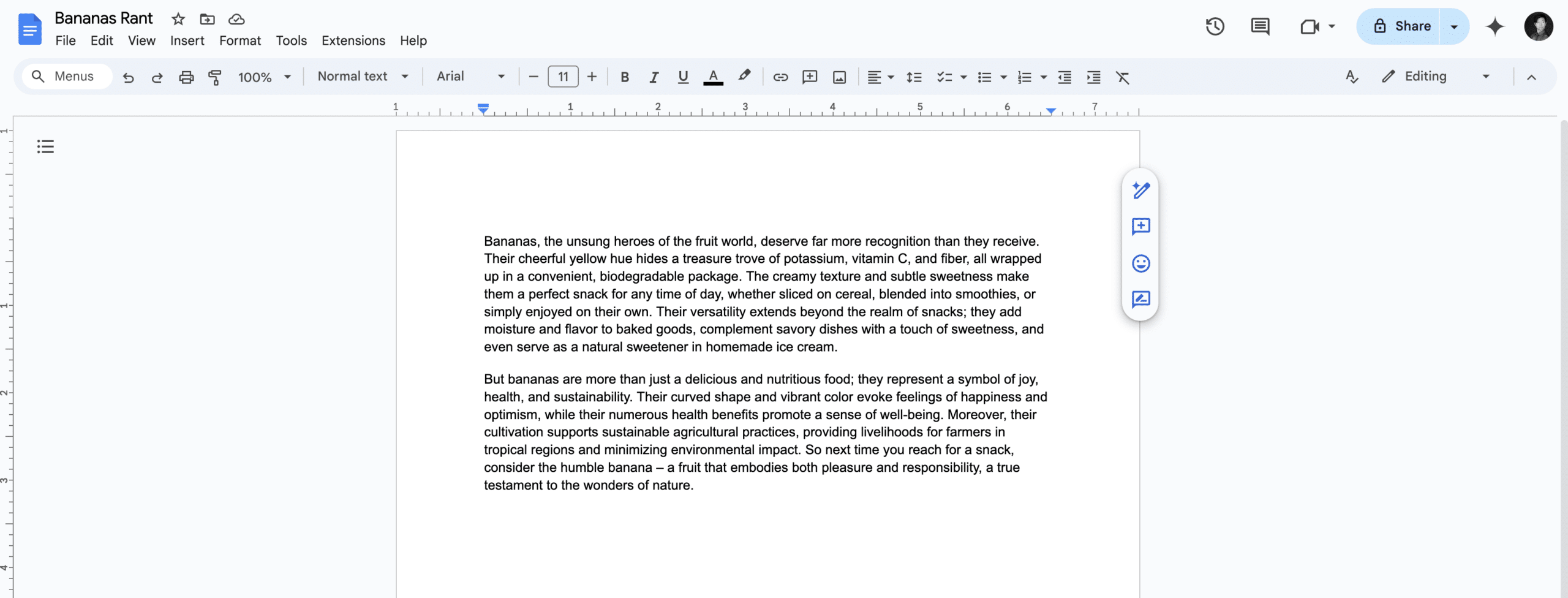Expand the numbered list options arrow
Screen dimensions: 1568x598
1044,77
